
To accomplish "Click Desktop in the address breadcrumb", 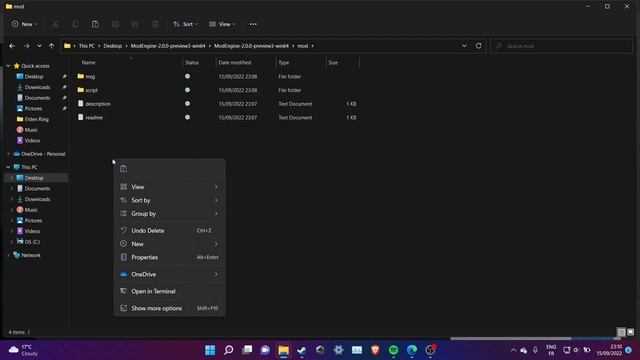I will [x=113, y=46].
